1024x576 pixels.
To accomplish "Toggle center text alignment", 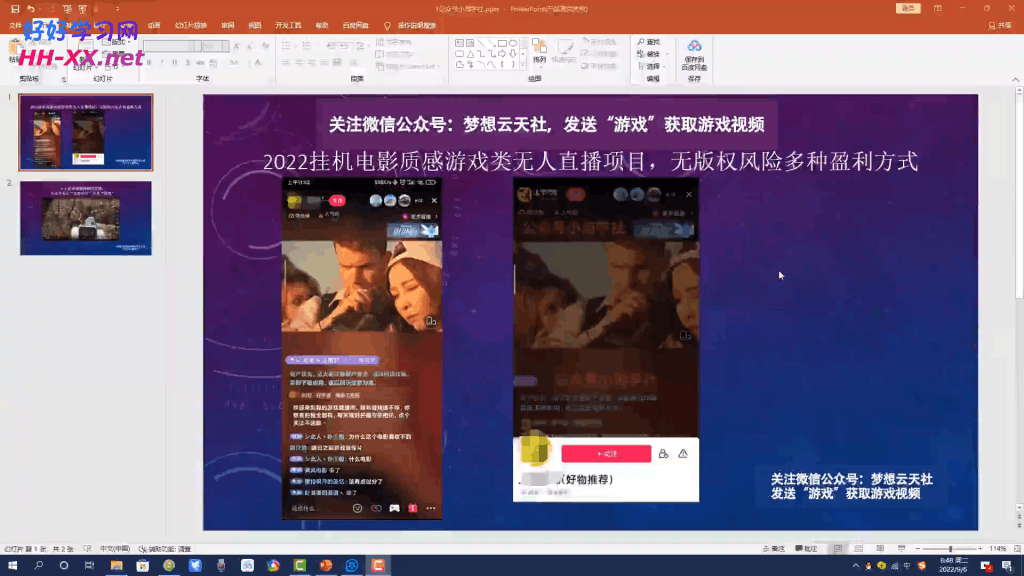I will [x=299, y=63].
